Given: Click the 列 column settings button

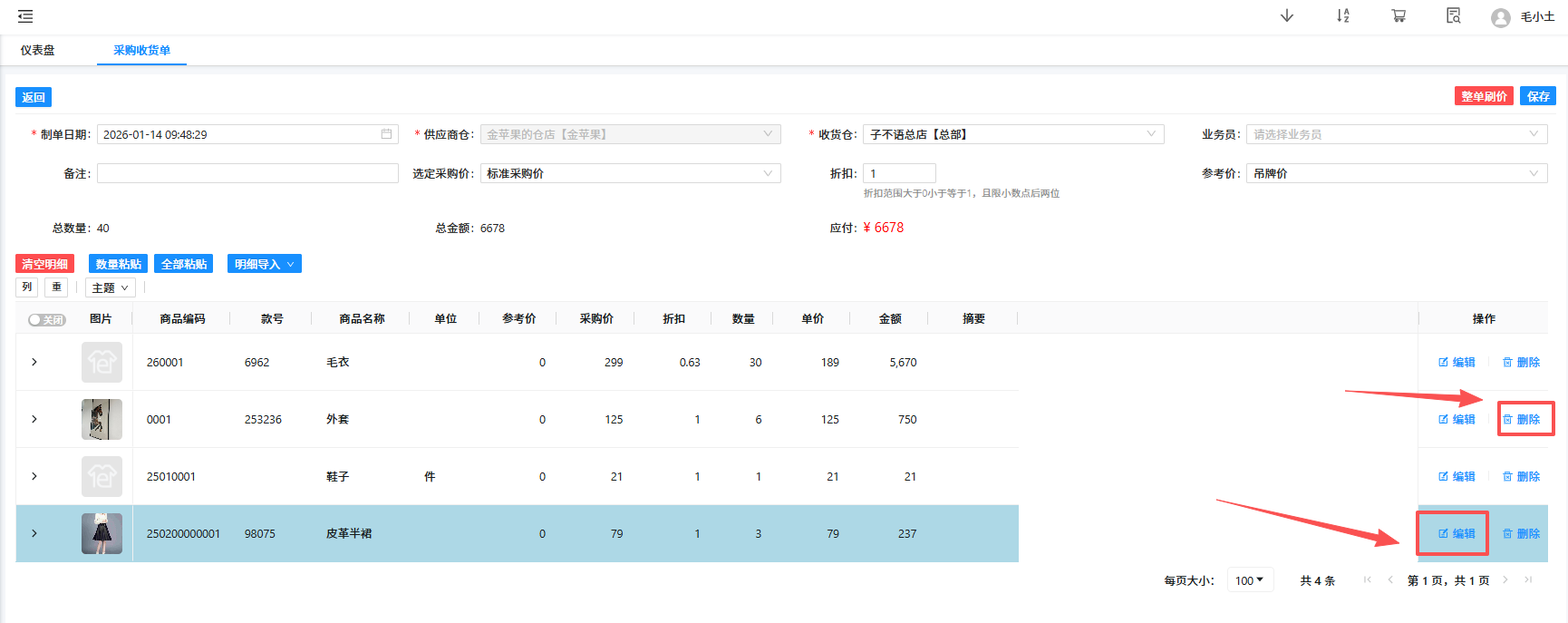Looking at the screenshot, I should tap(26, 287).
